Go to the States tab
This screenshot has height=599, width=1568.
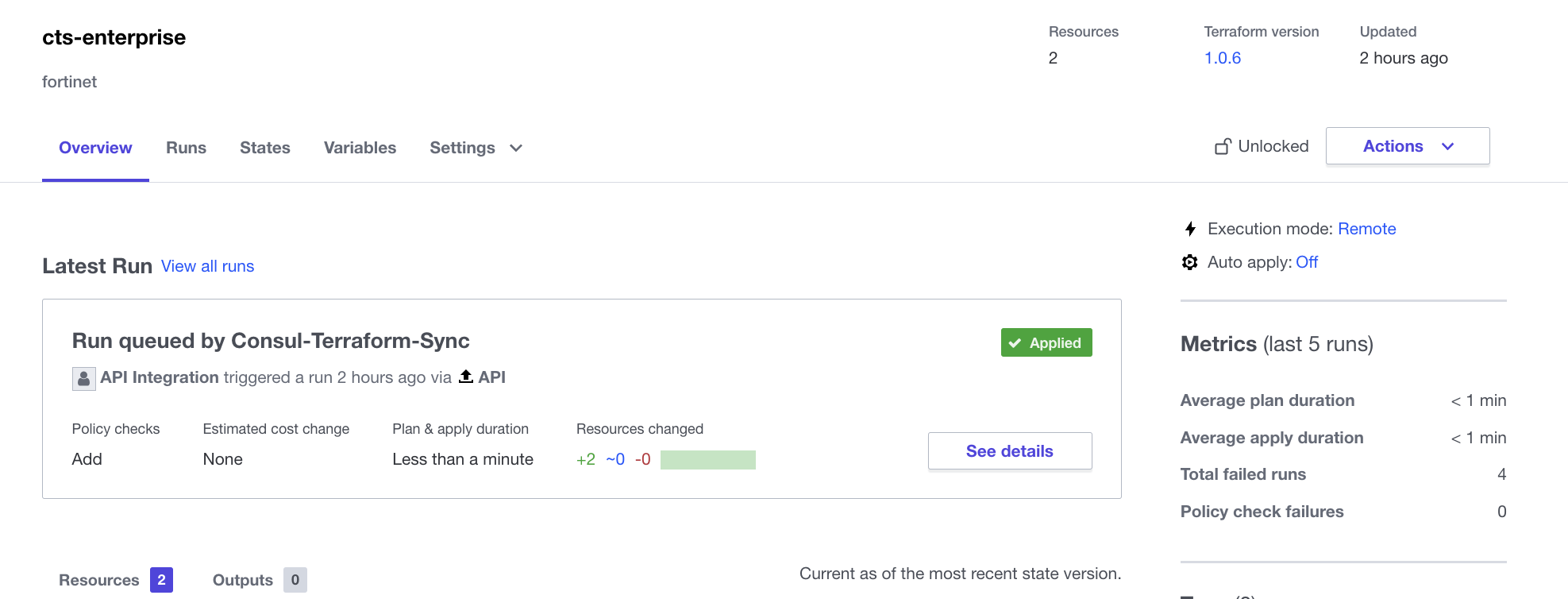[x=264, y=148]
